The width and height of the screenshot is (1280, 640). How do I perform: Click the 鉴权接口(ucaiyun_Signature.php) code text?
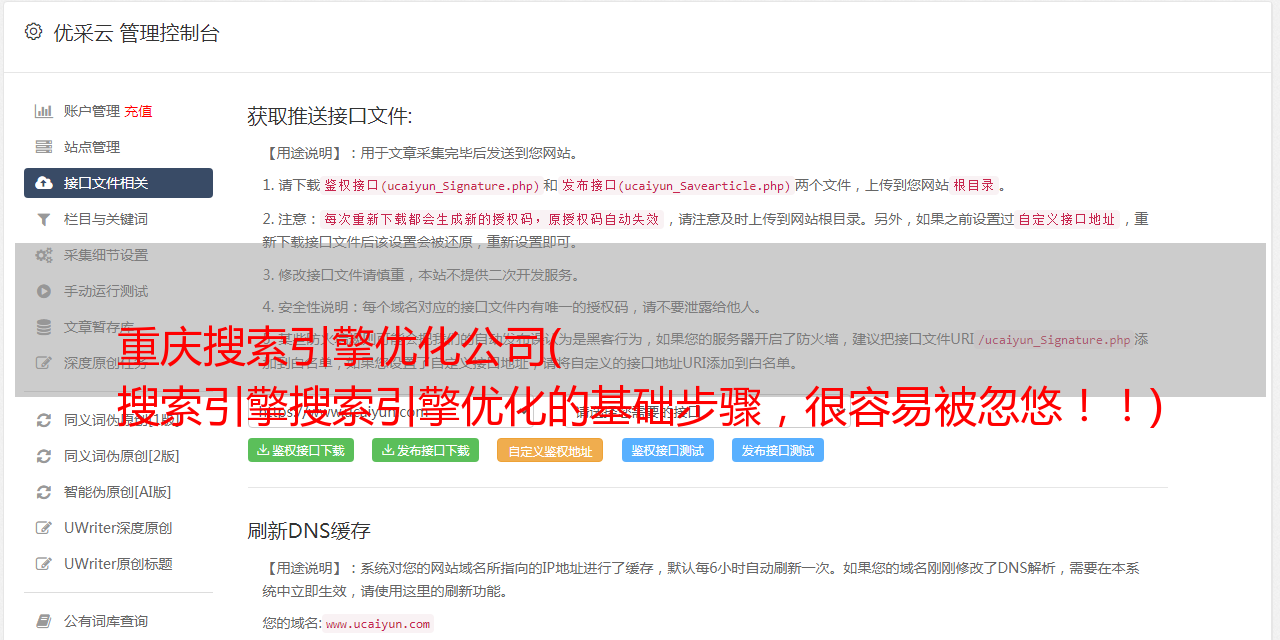(x=431, y=186)
